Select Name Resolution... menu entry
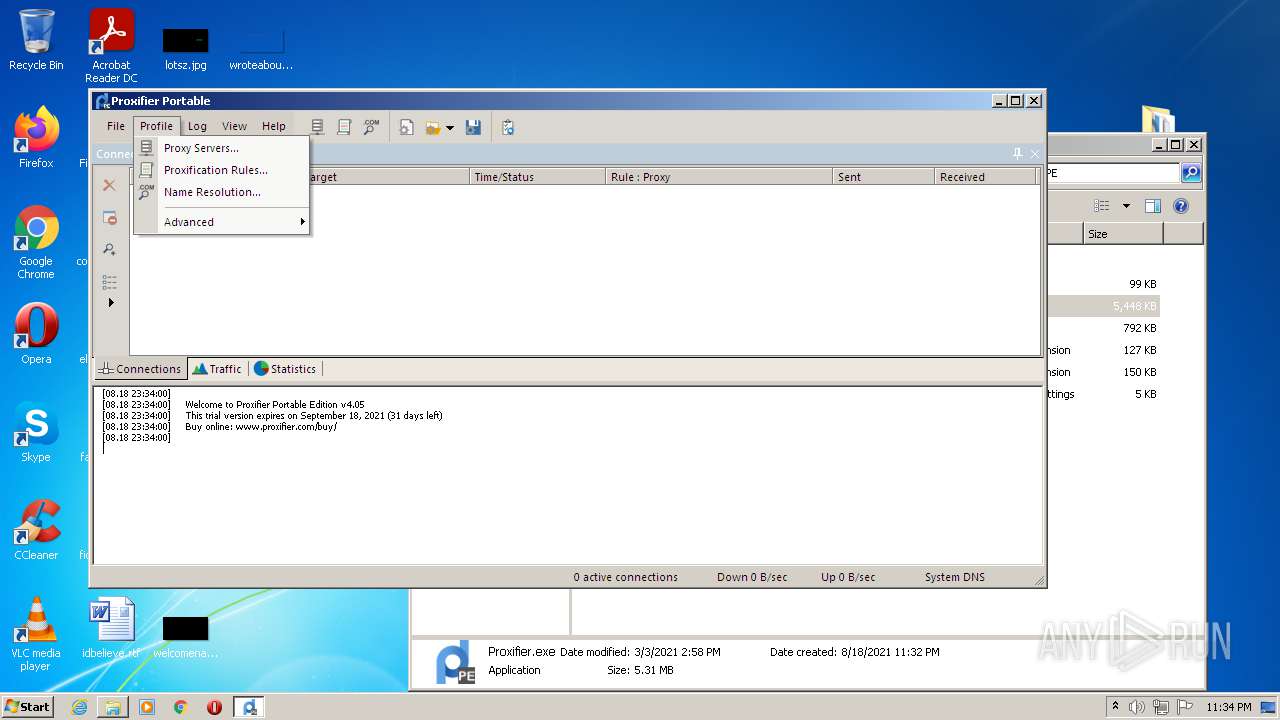This screenshot has width=1280, height=720. pos(221,192)
